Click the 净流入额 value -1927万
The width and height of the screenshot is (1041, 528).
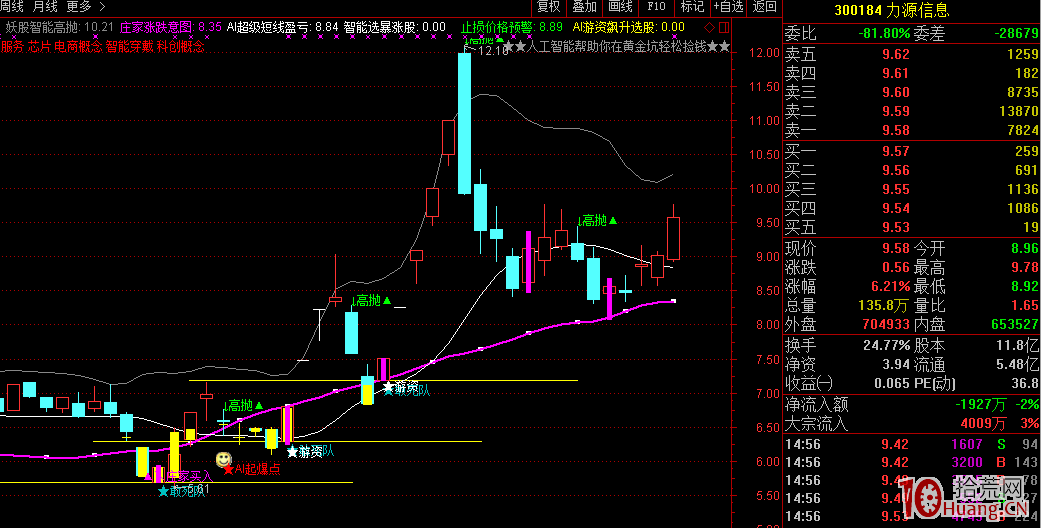[979, 404]
